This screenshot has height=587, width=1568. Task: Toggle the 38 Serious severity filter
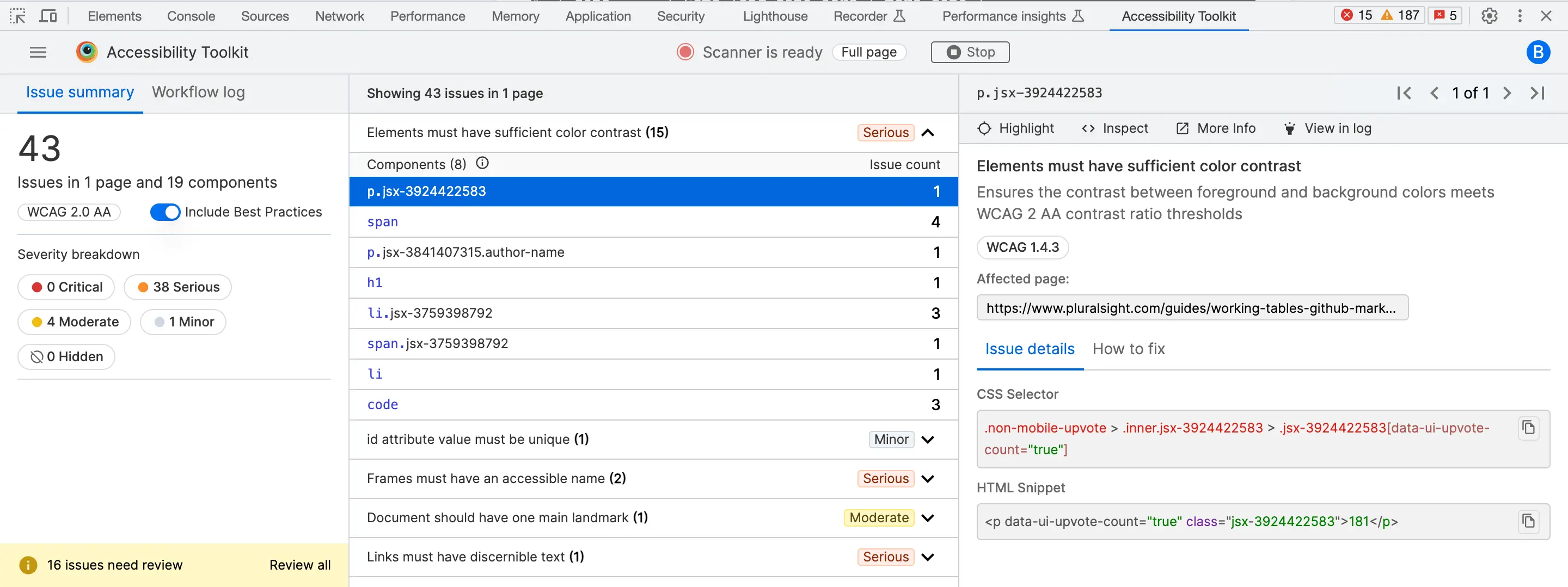[177, 287]
